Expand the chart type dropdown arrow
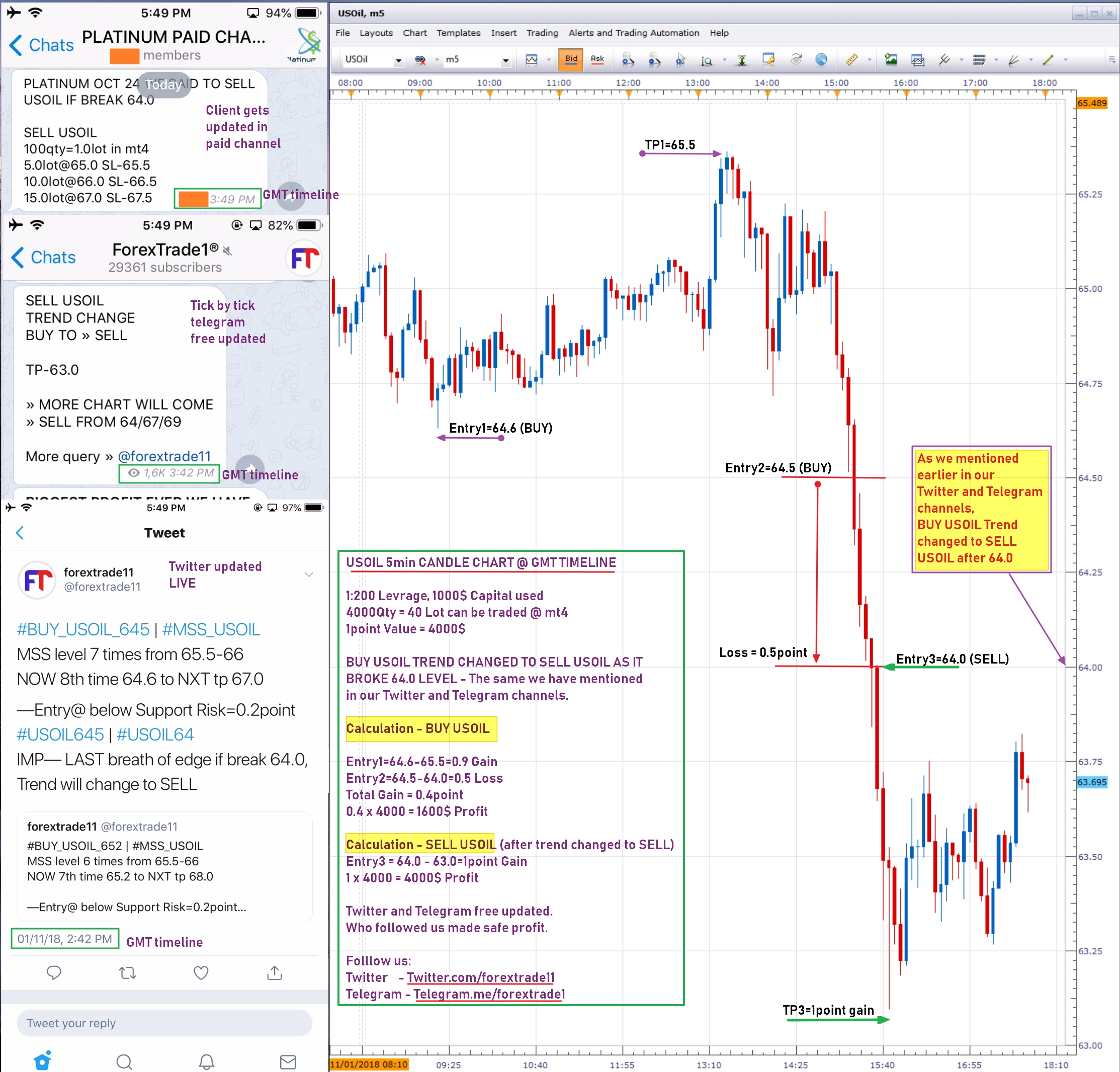Image resolution: width=1120 pixels, height=1072 pixels. [x=549, y=59]
